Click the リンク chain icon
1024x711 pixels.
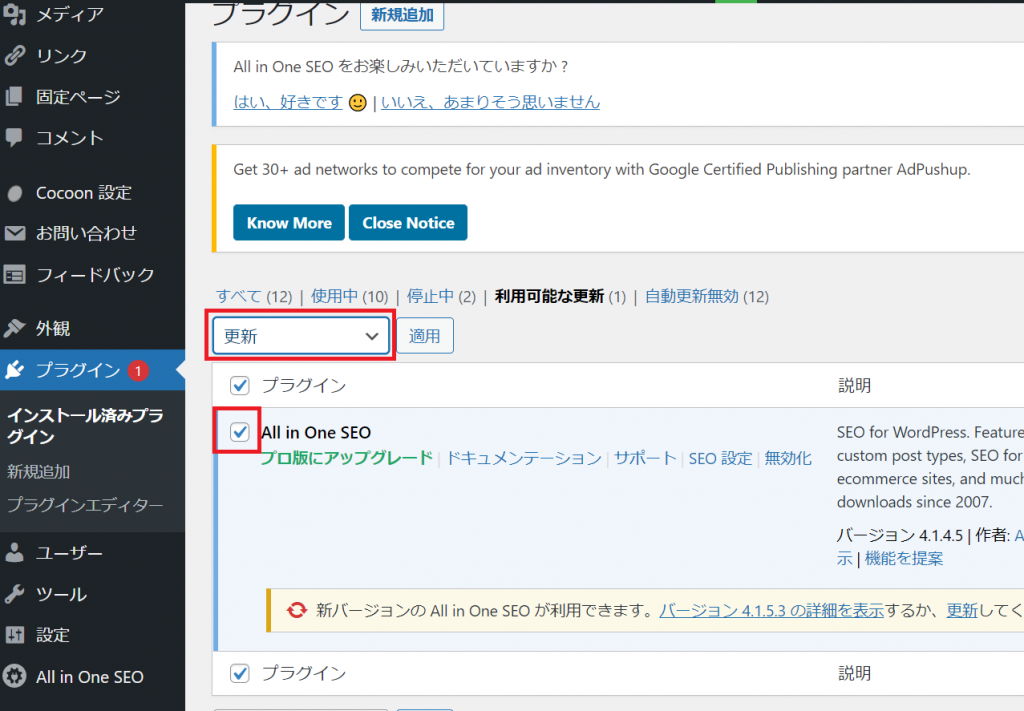click(x=14, y=55)
